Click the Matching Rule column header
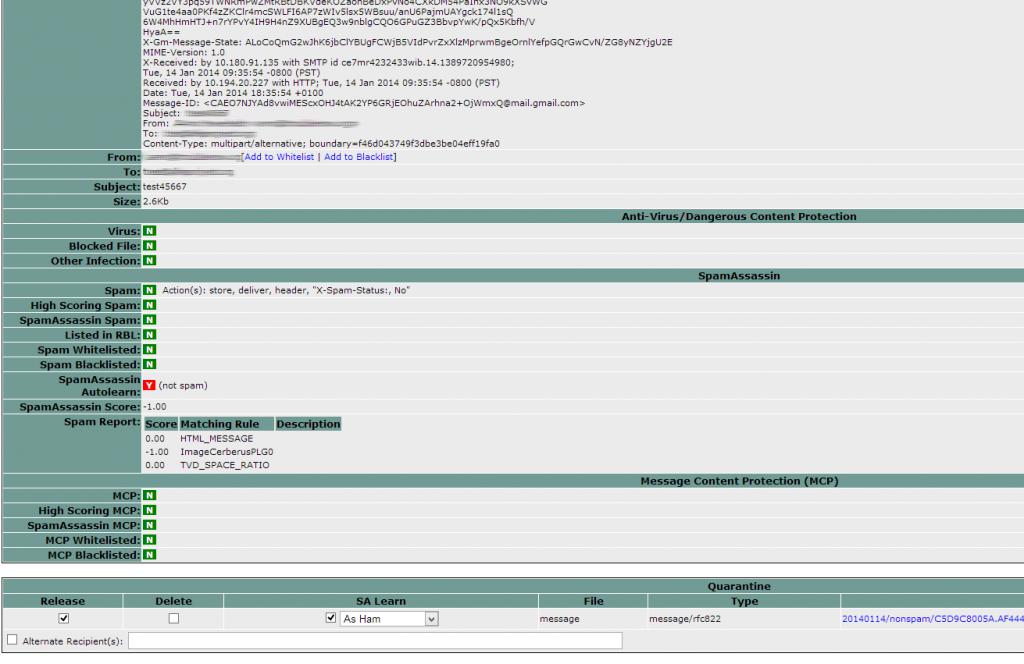1024x664 pixels. pos(219,424)
